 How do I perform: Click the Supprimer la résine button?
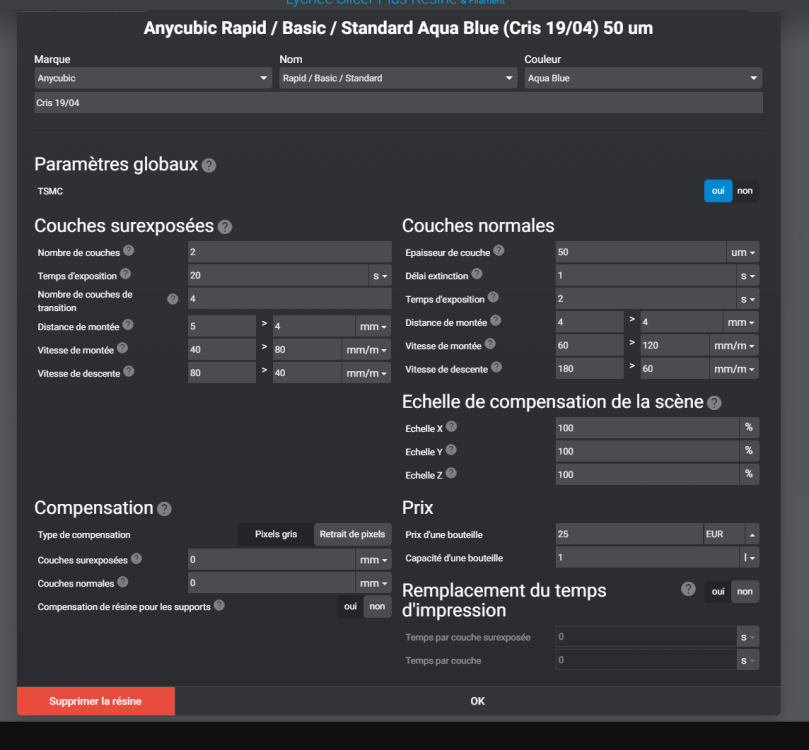(96, 701)
